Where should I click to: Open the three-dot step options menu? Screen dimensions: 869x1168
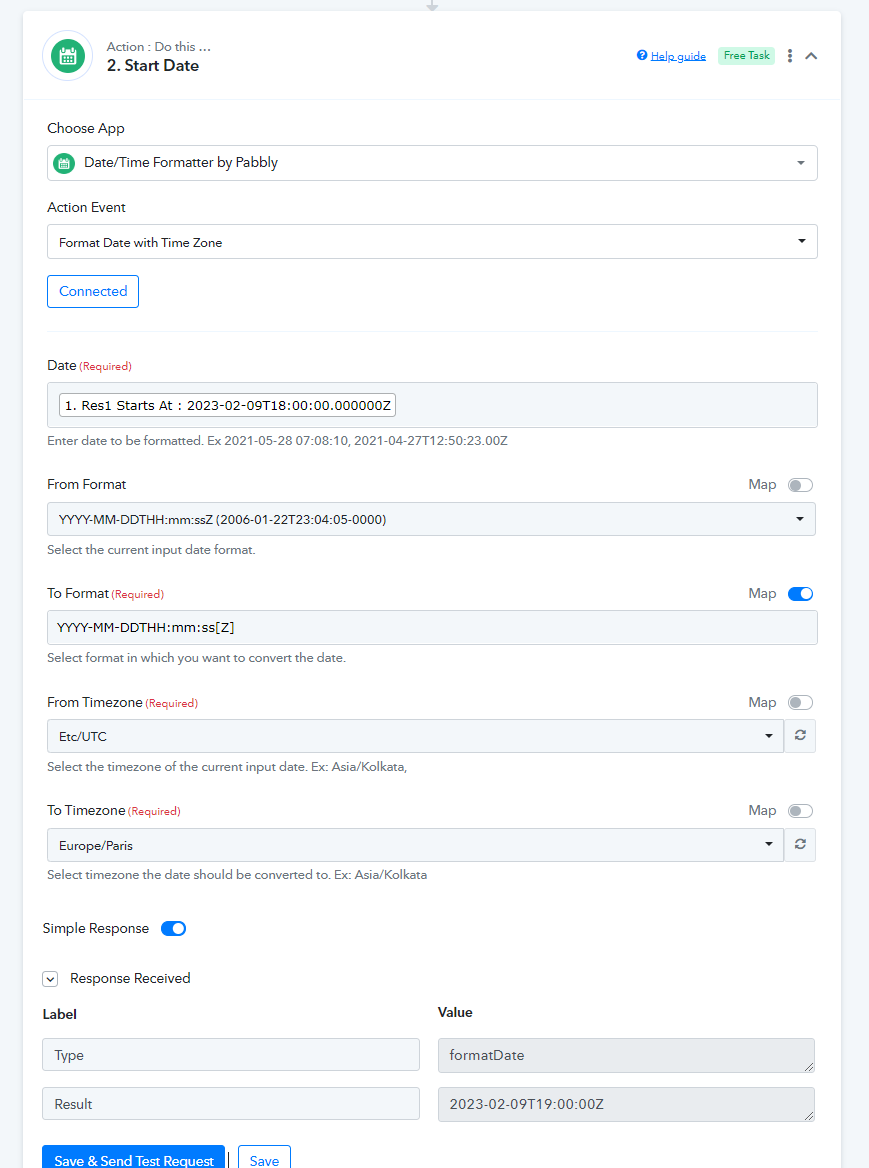pos(790,56)
